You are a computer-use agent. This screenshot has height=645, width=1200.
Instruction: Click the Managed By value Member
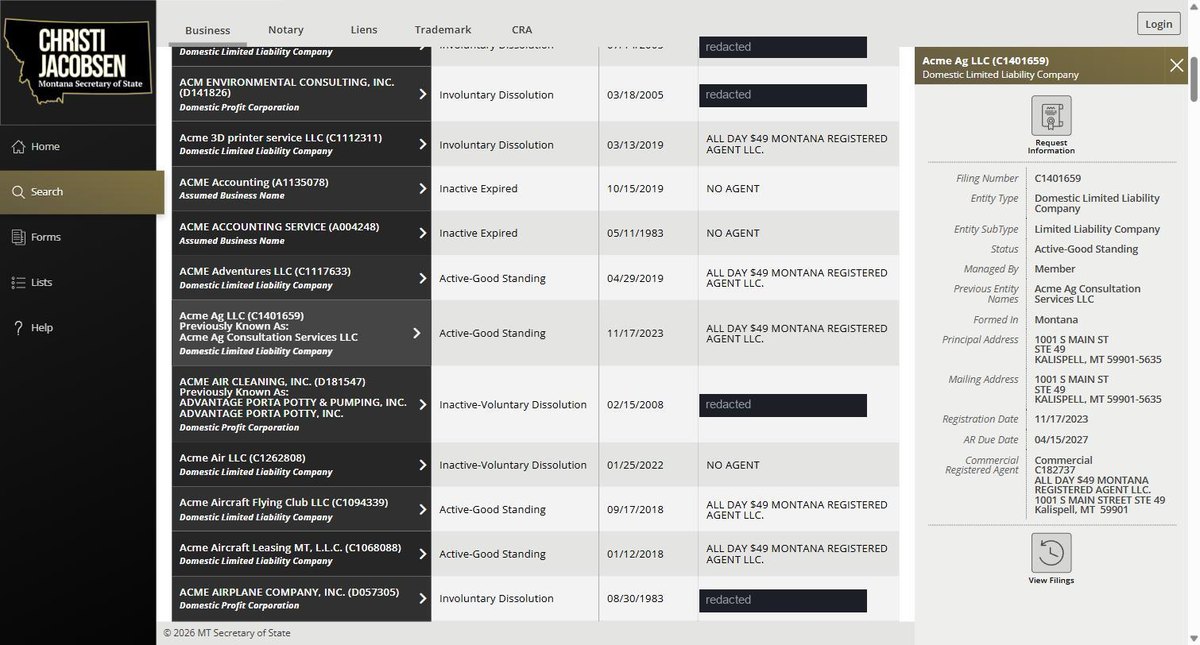click(1055, 269)
